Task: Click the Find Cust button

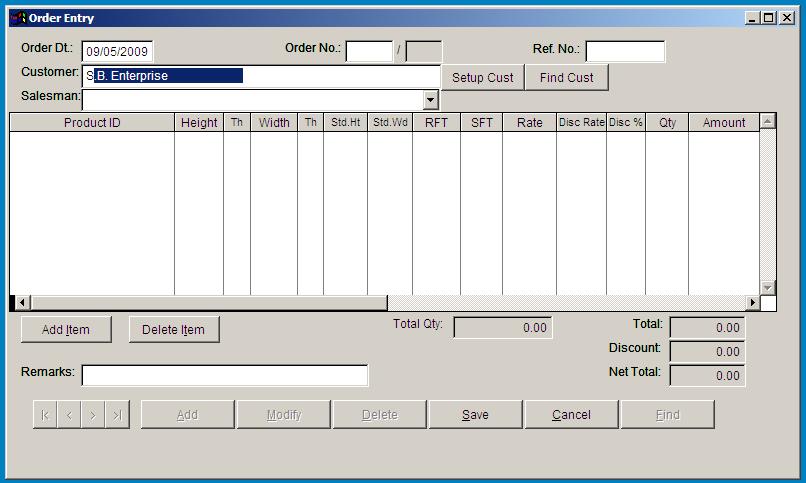Action: tap(567, 77)
